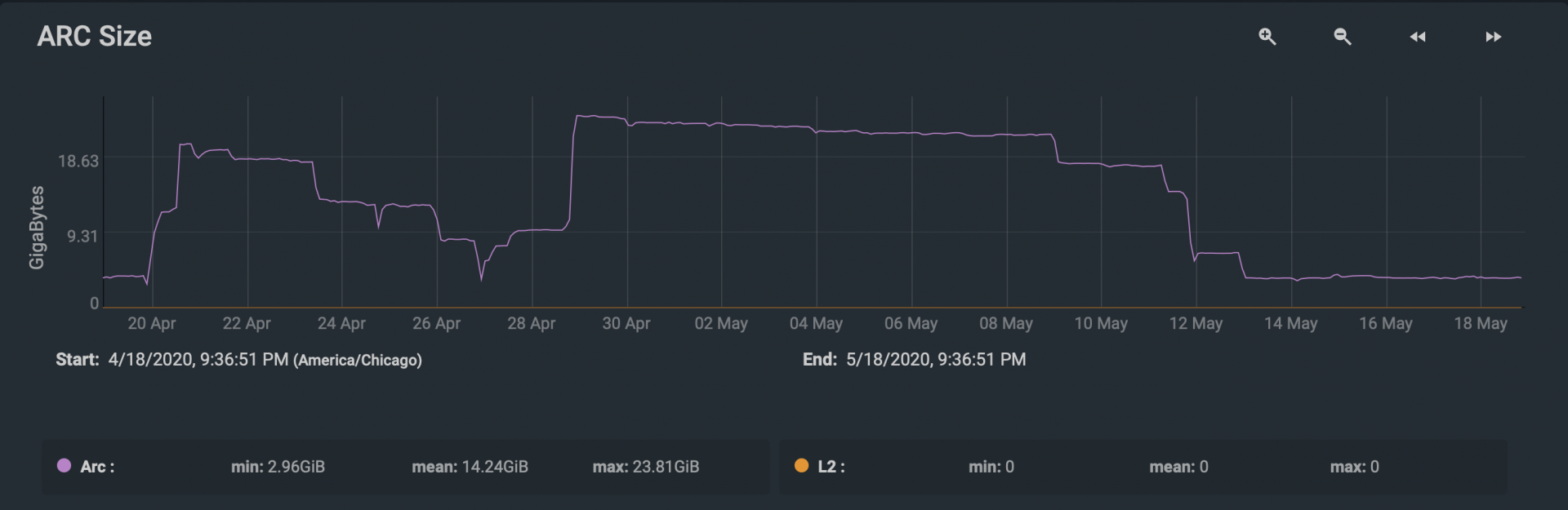Select the L2 legend label
Image resolution: width=1568 pixels, height=510 pixels.
pyautogui.click(x=831, y=467)
